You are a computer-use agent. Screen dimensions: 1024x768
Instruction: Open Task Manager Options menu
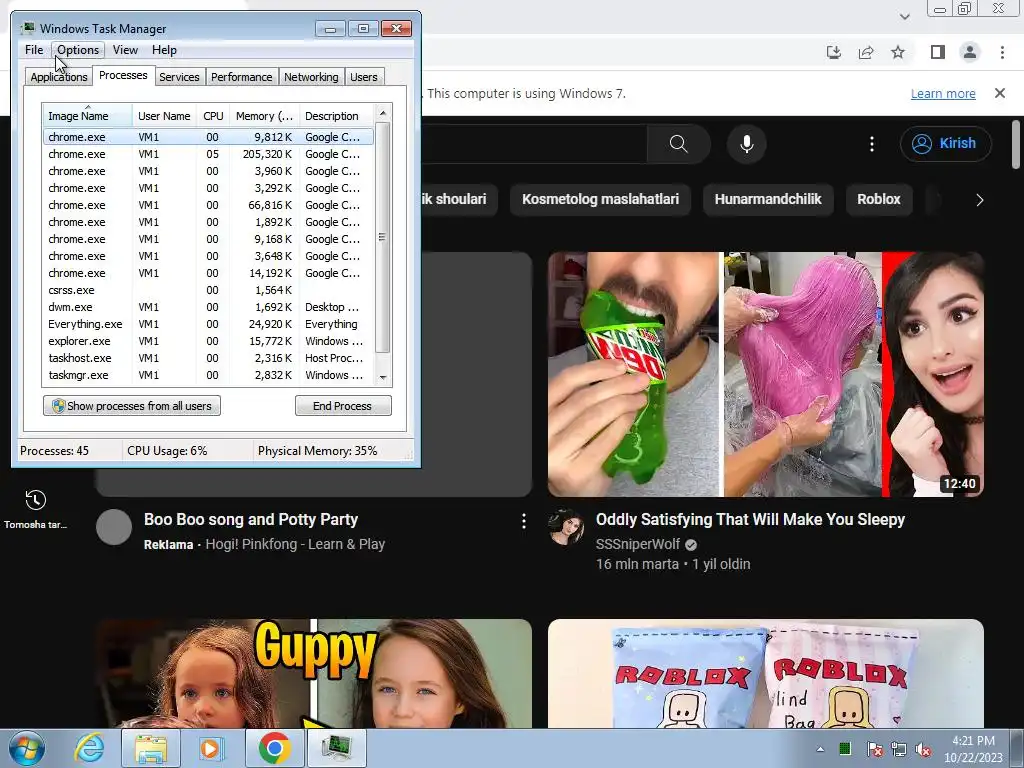tap(78, 50)
